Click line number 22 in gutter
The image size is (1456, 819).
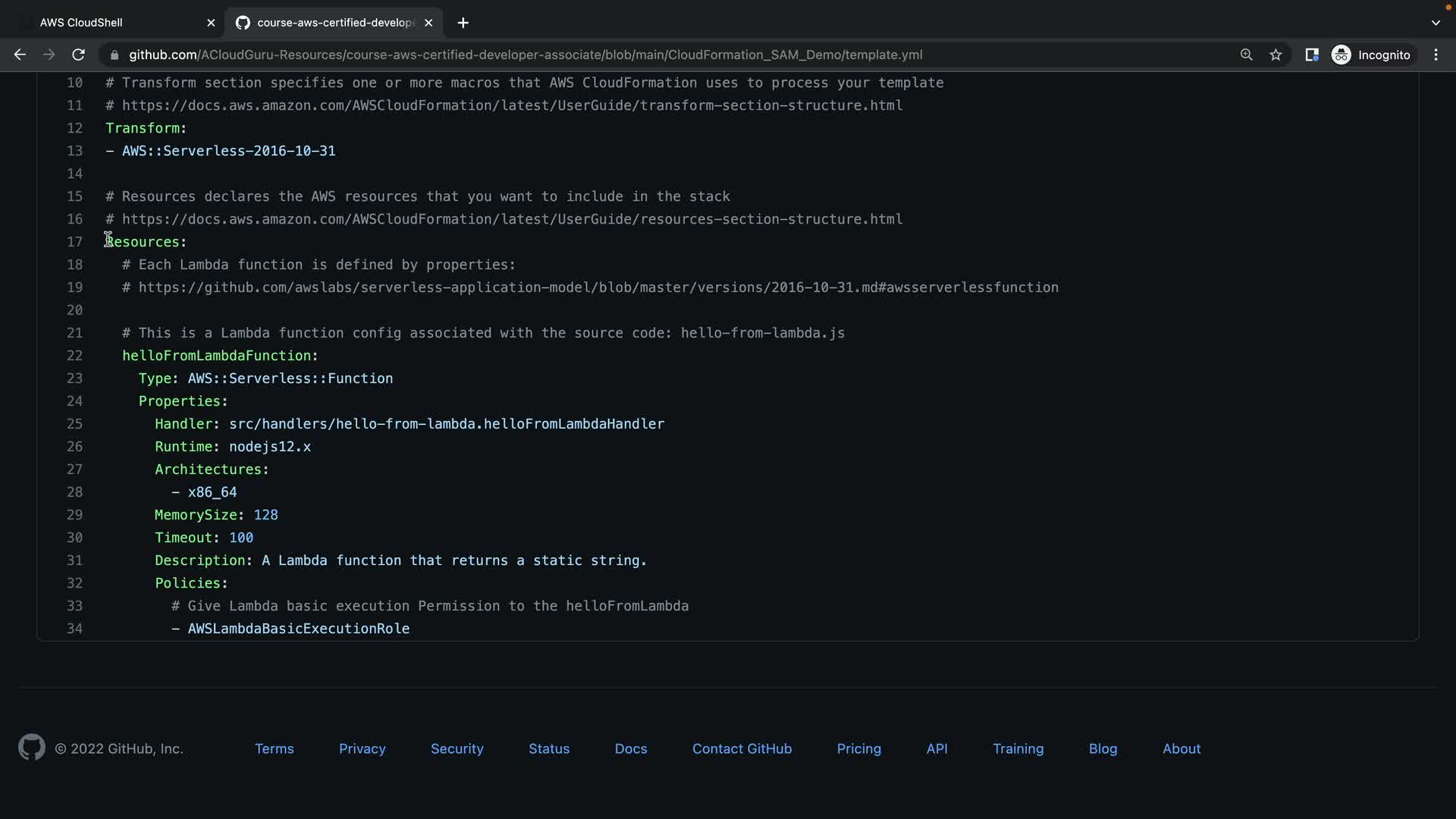[74, 356]
